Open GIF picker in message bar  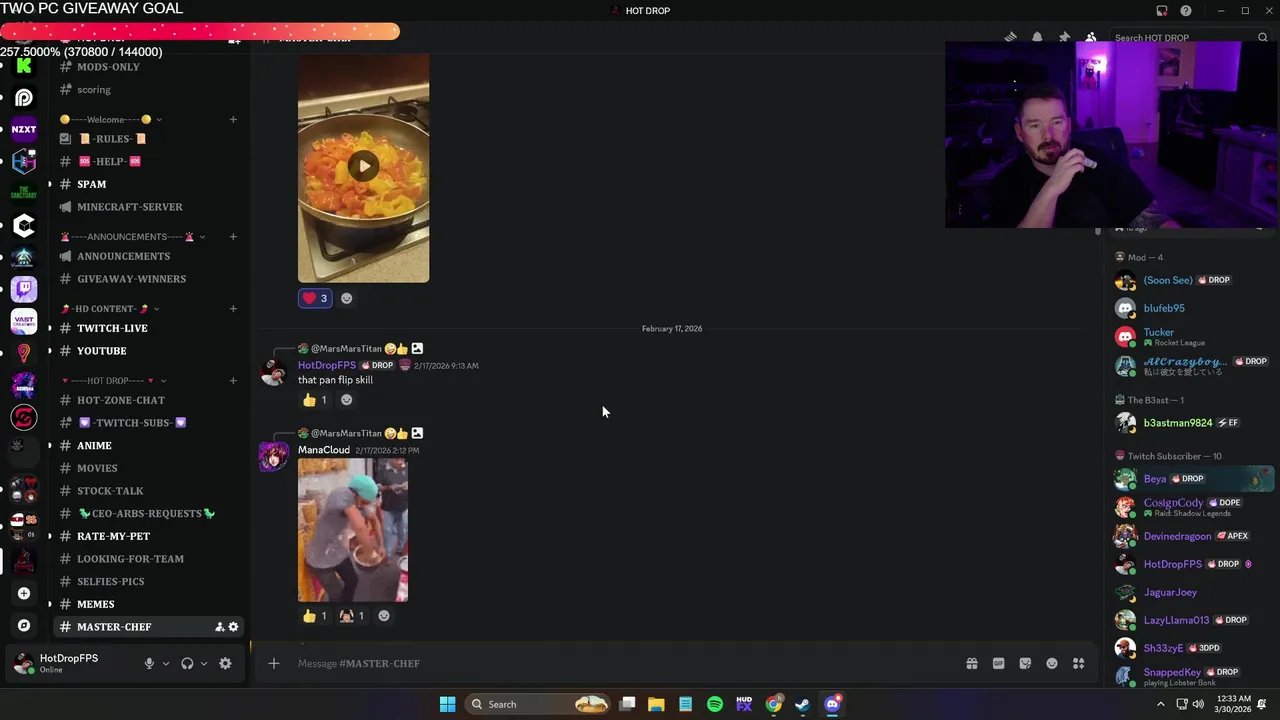[x=998, y=663]
